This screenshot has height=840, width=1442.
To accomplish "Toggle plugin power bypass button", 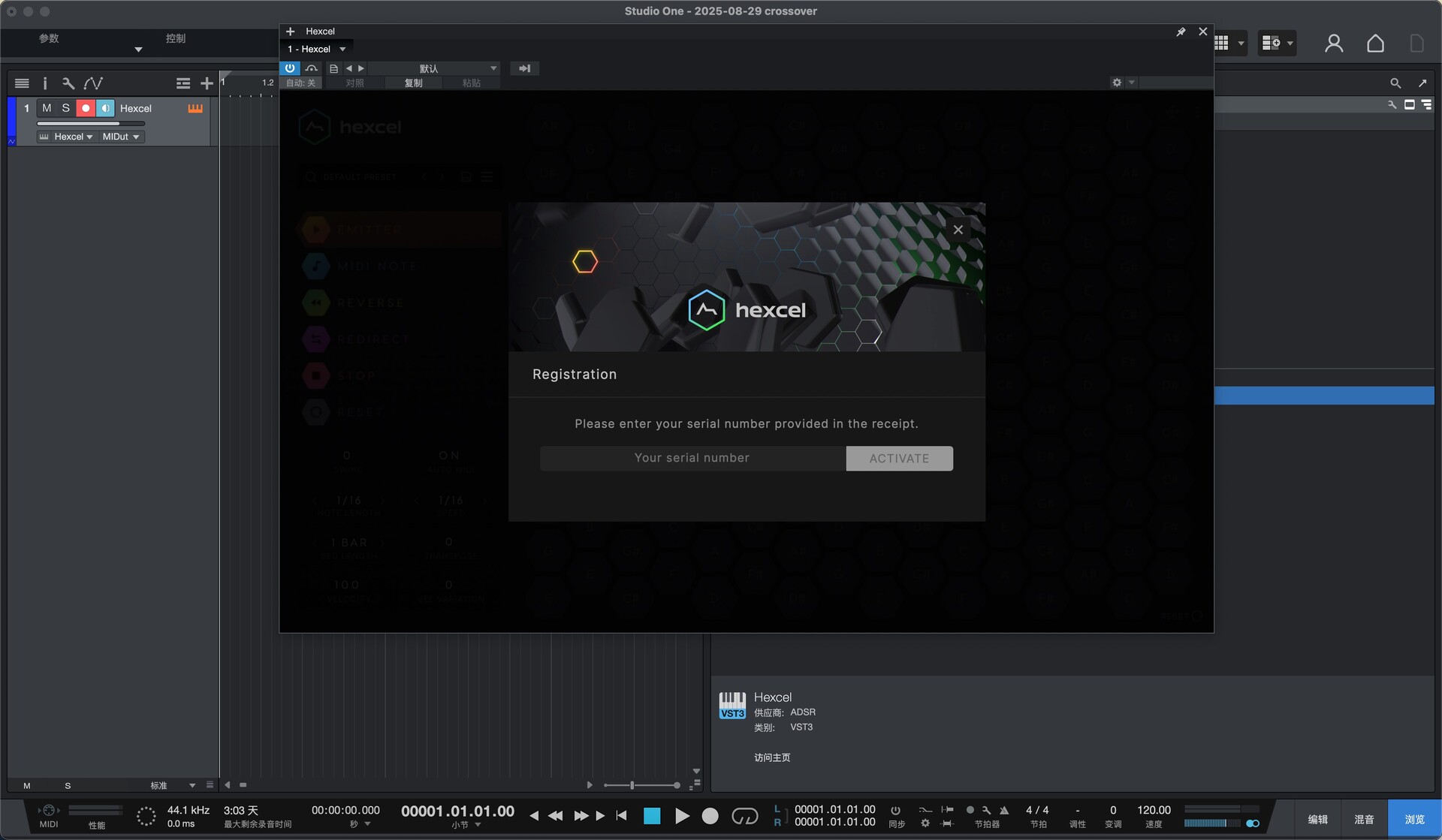I will (290, 68).
